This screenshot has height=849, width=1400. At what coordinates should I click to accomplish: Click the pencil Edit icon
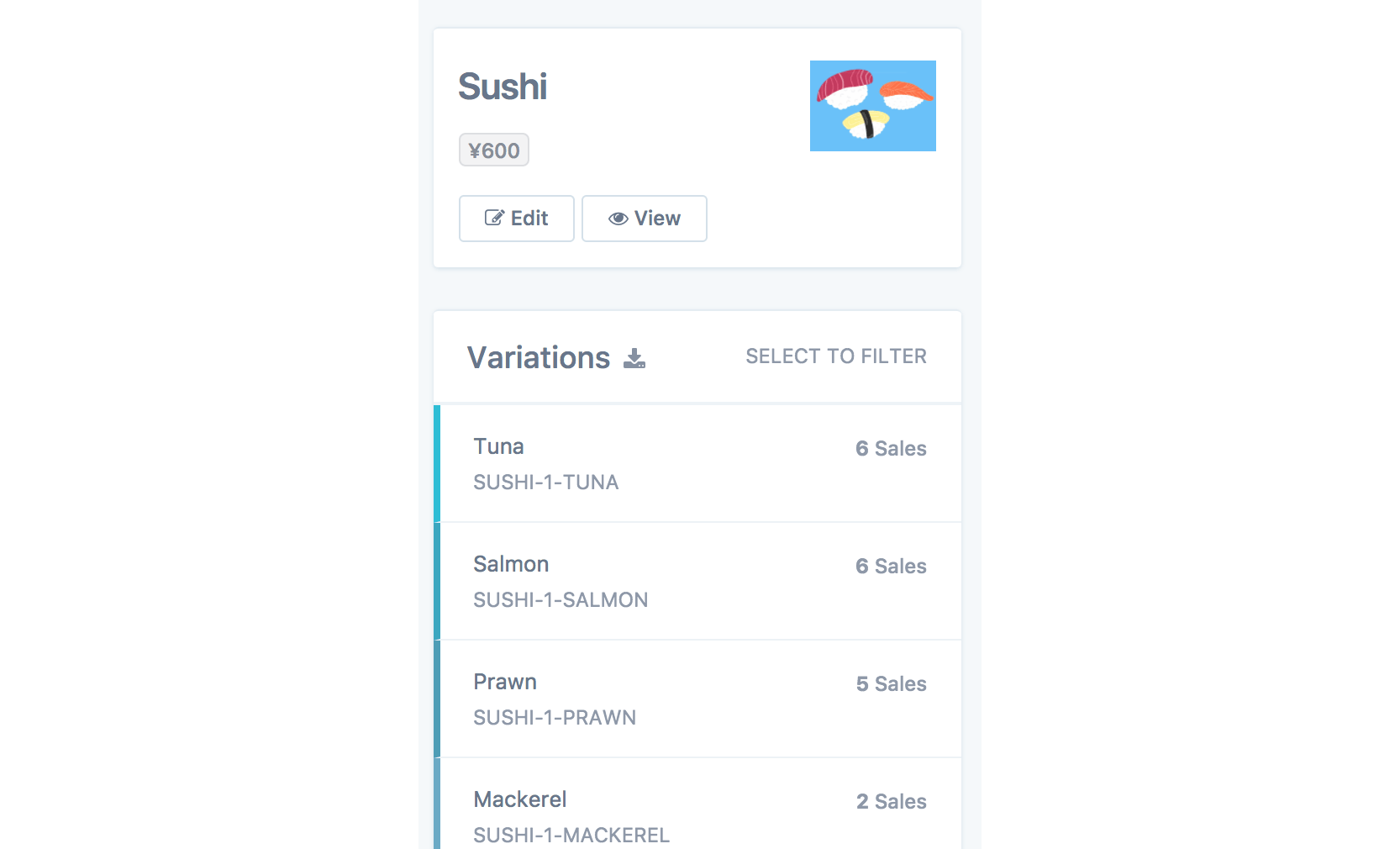click(494, 219)
